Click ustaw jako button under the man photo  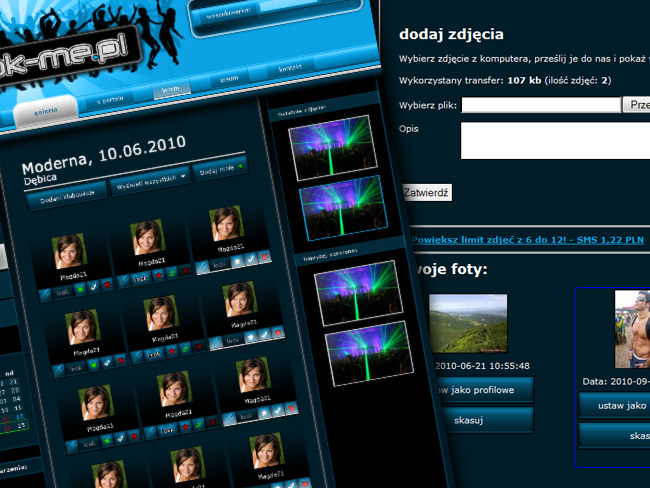point(614,405)
